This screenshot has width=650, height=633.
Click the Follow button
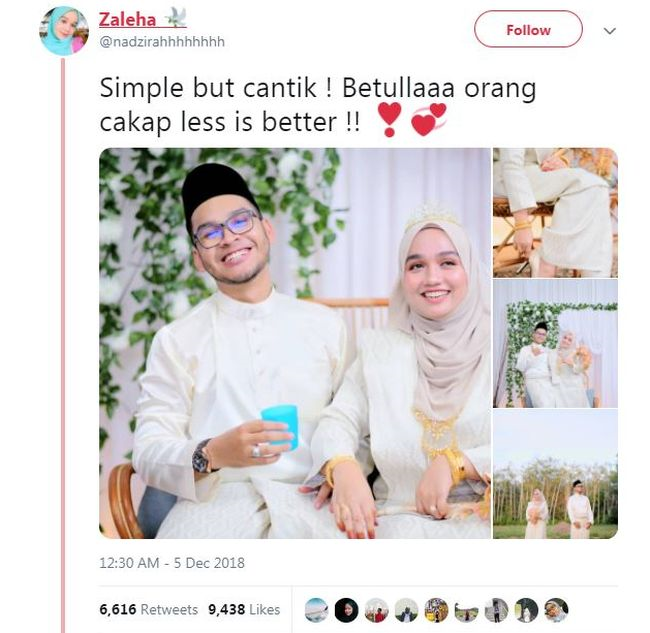point(528,29)
